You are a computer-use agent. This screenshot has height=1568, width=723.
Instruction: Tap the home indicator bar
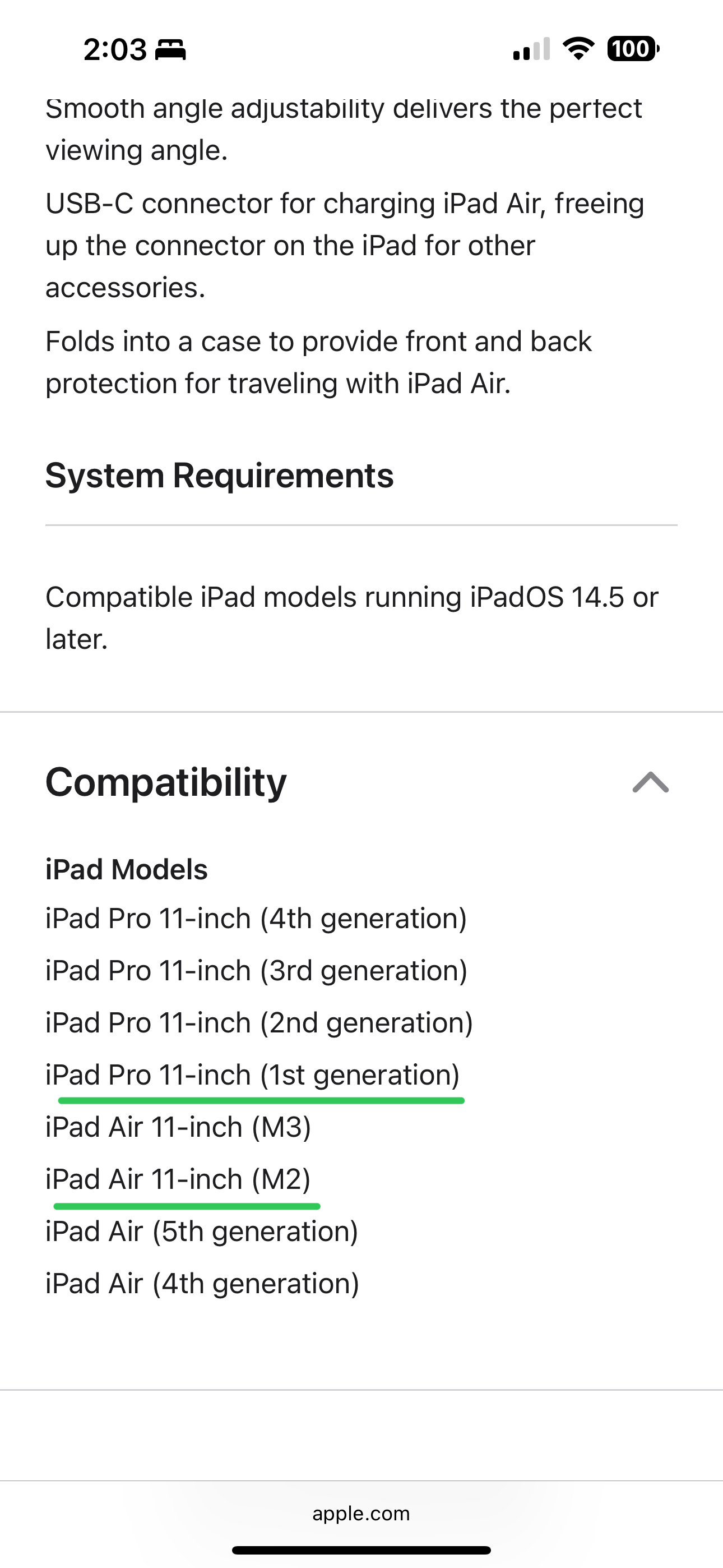pos(361,1549)
